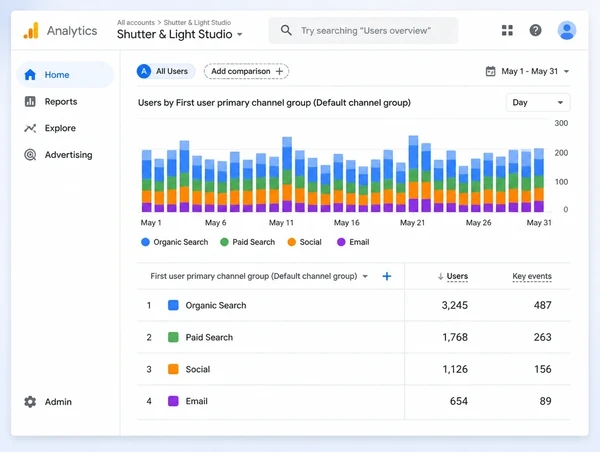Toggle Paid Search legend item
The height and width of the screenshot is (452, 600).
coord(248,242)
